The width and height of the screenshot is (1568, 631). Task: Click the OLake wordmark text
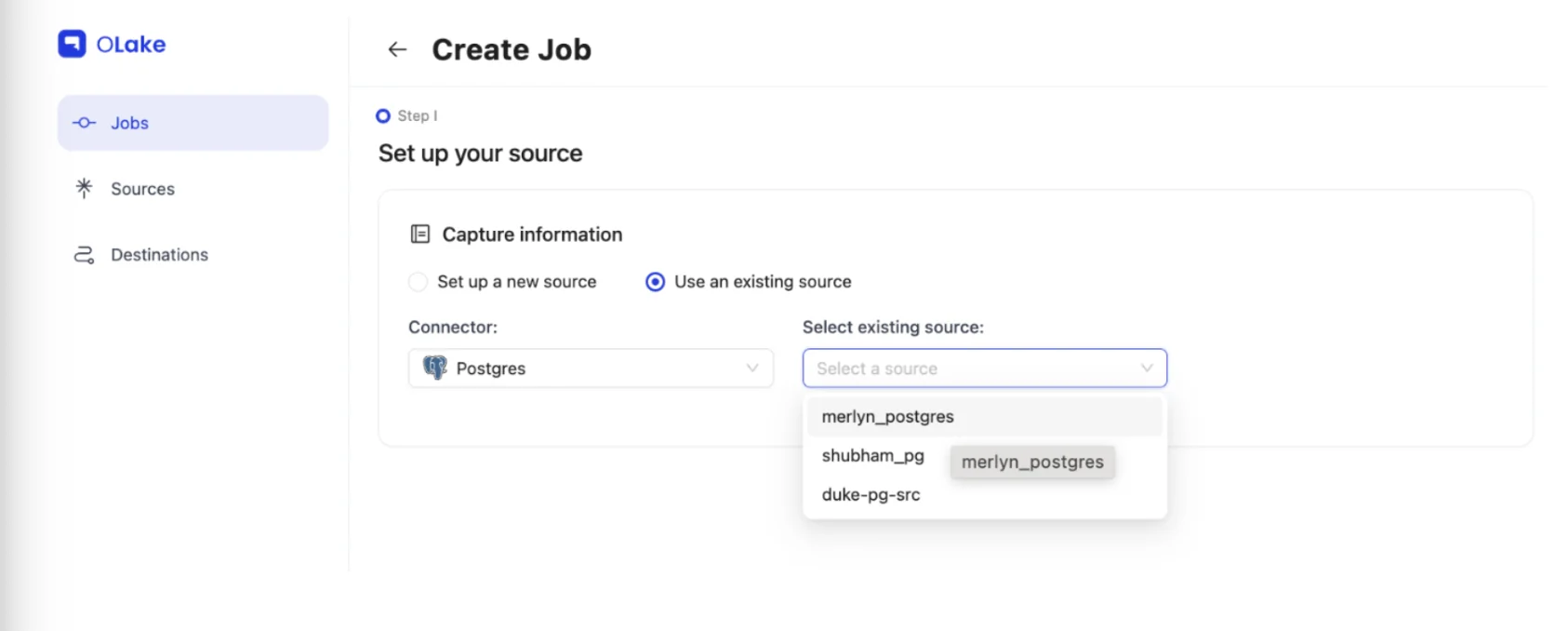[131, 45]
